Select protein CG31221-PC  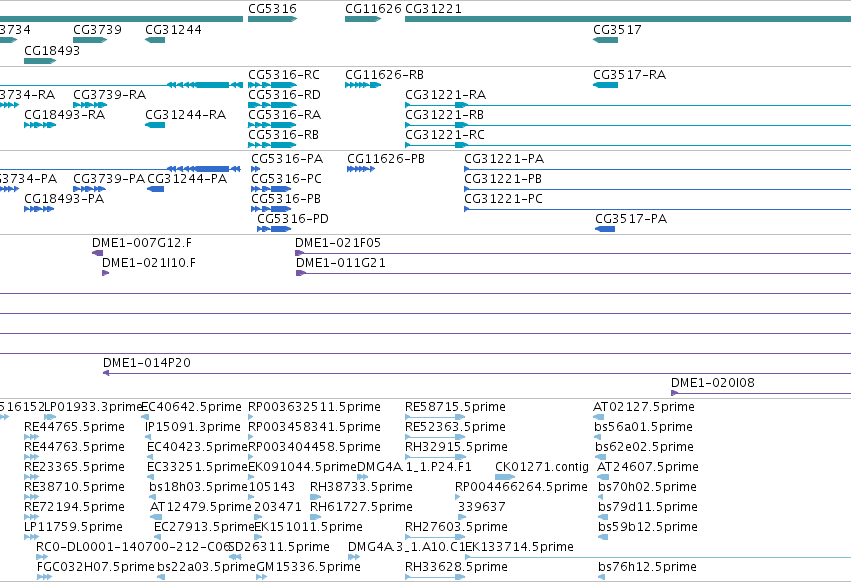click(504, 199)
